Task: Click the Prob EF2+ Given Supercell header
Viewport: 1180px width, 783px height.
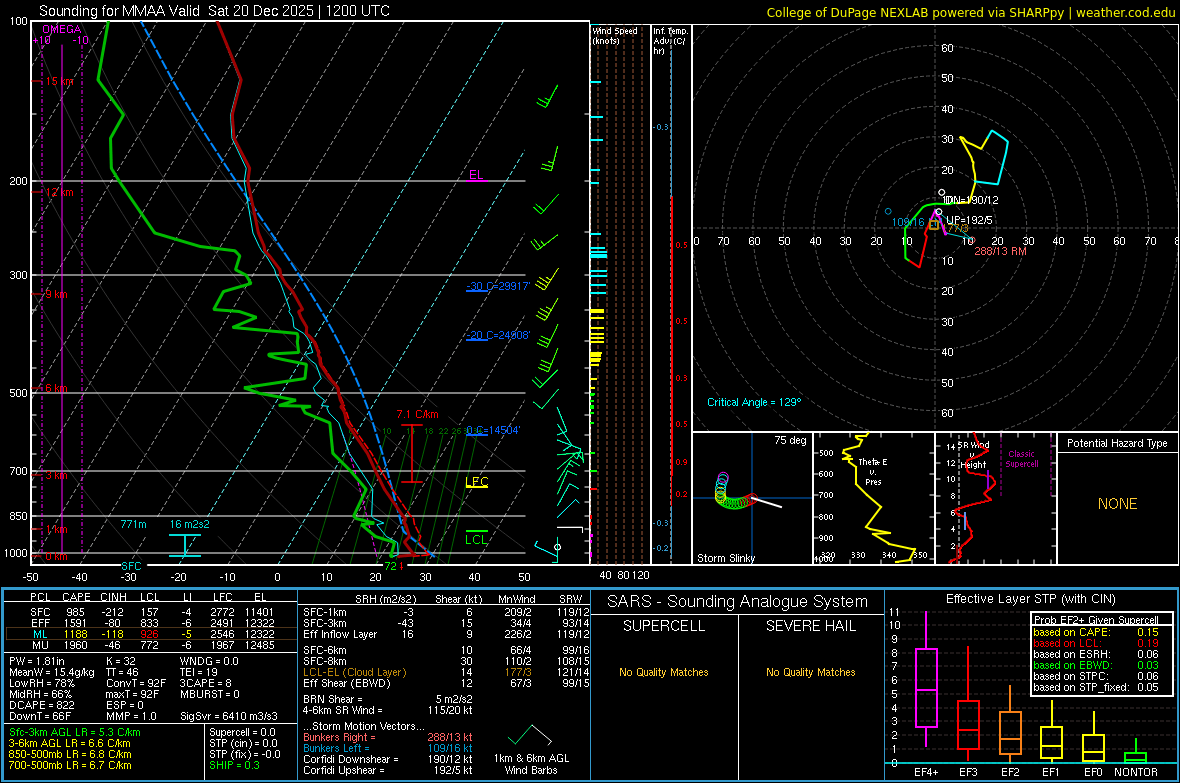Action: (x=1096, y=620)
